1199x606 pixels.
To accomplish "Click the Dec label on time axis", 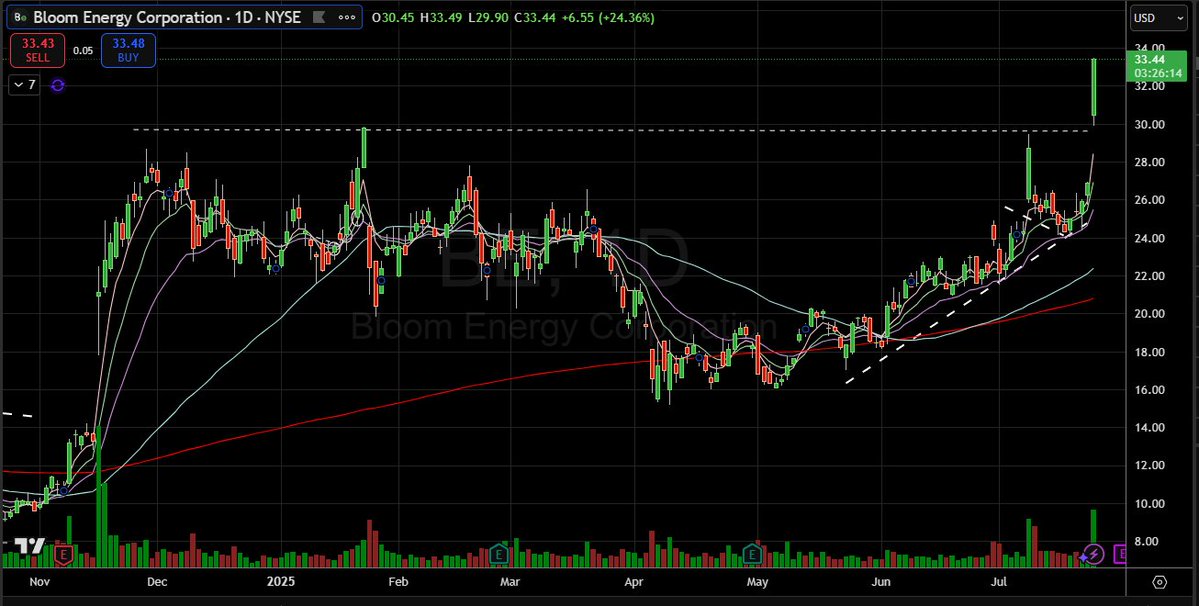I will (157, 582).
